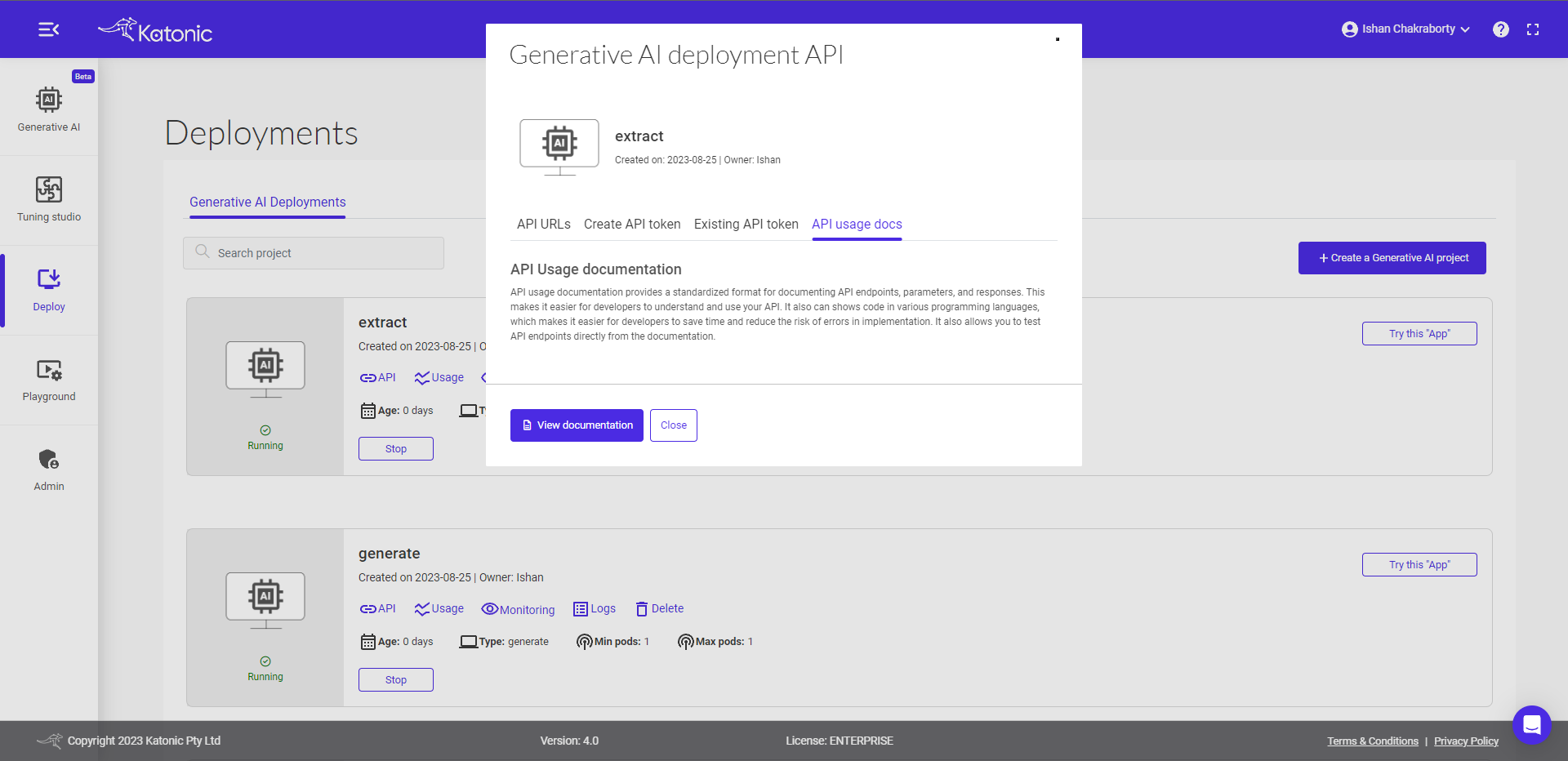Click the Type: generate laptop icon
The image size is (1568, 761).
point(468,642)
